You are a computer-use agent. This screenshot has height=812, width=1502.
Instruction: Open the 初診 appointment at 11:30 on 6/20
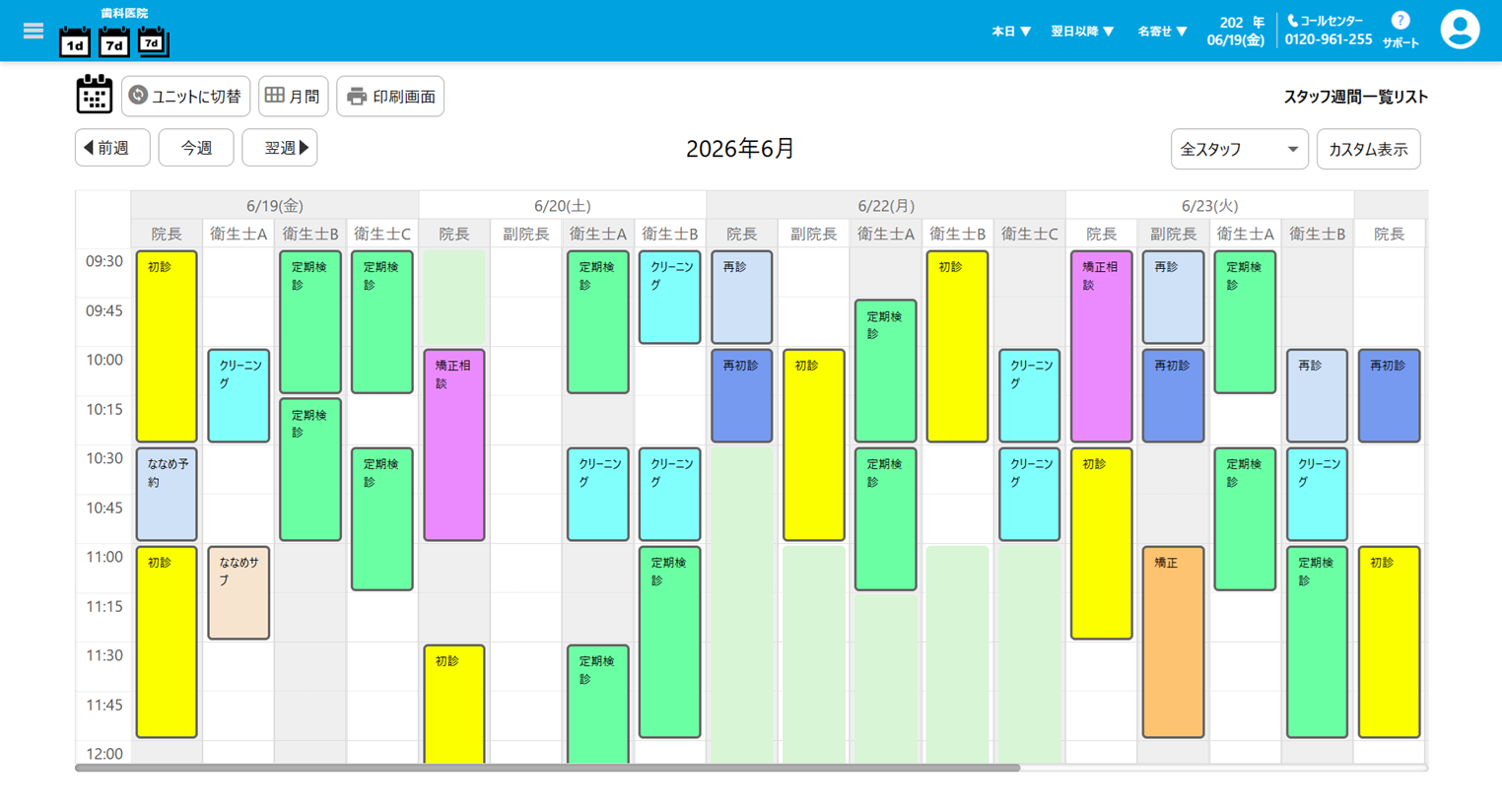[454, 704]
